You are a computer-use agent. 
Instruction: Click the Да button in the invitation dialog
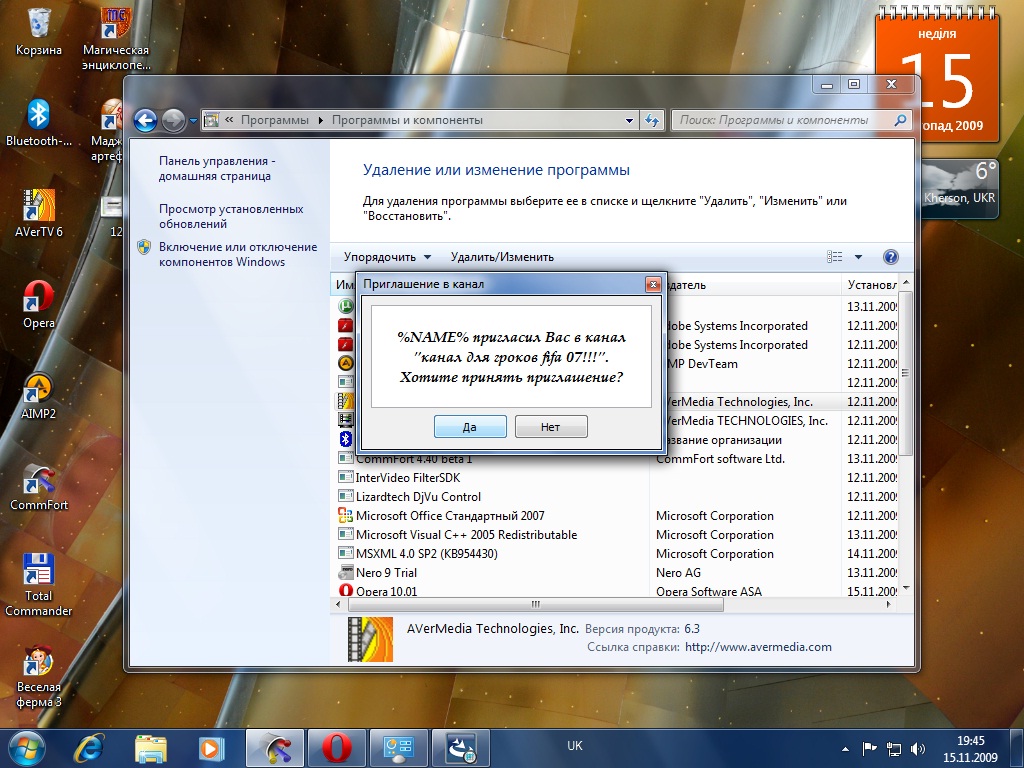[x=470, y=427]
